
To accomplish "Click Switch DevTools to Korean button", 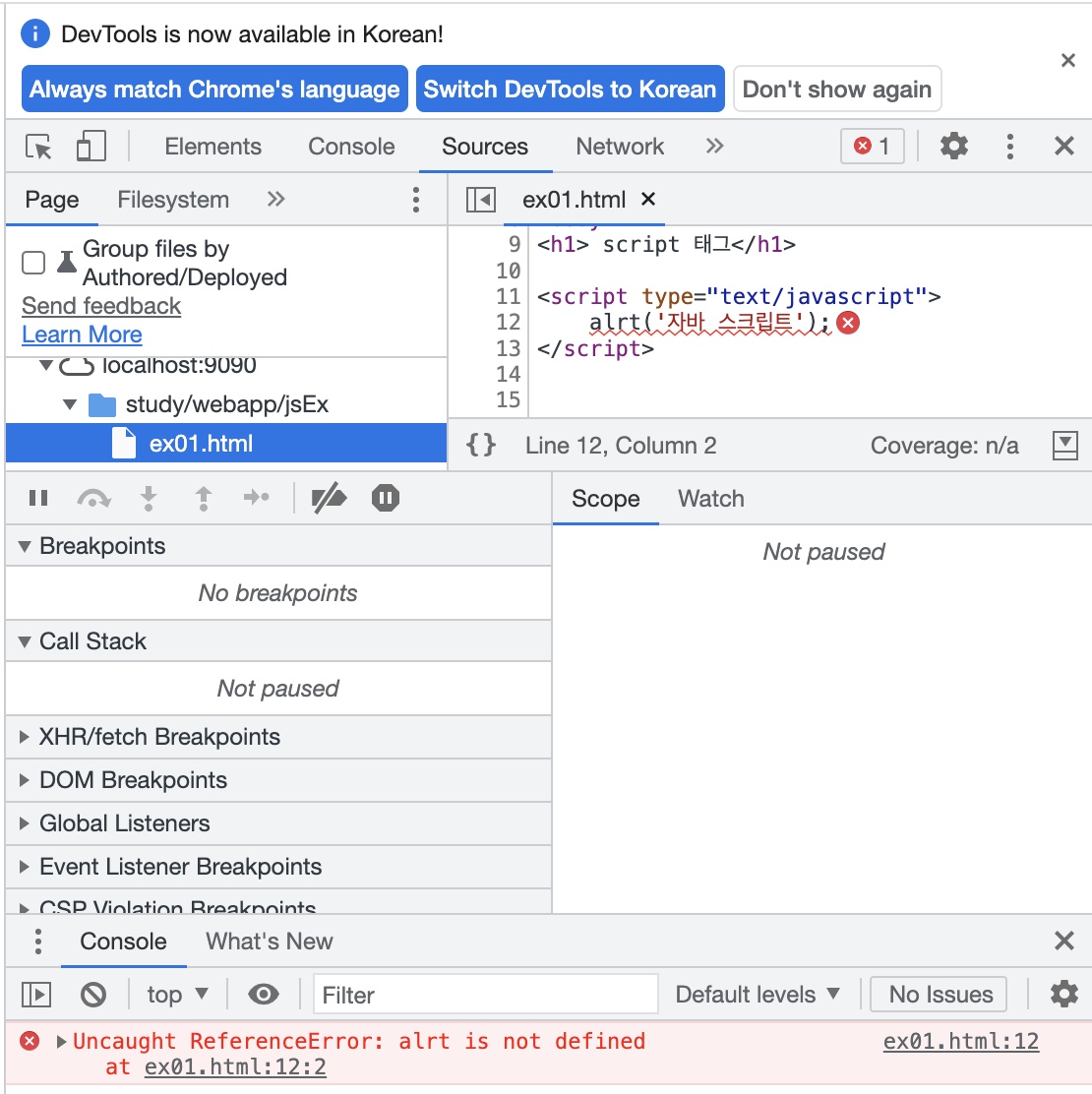I will click(x=570, y=89).
